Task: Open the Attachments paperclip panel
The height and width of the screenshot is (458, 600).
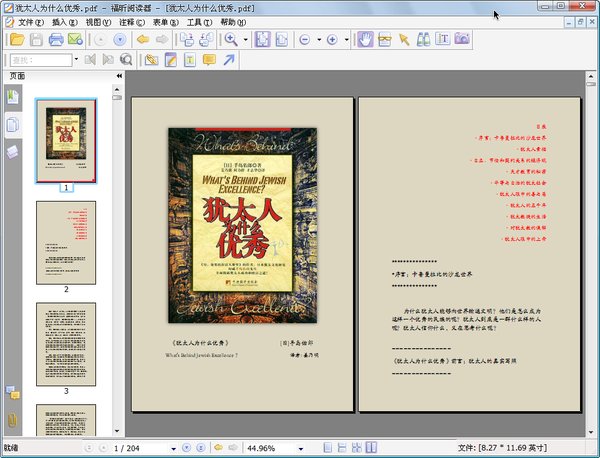Action: coord(12,418)
